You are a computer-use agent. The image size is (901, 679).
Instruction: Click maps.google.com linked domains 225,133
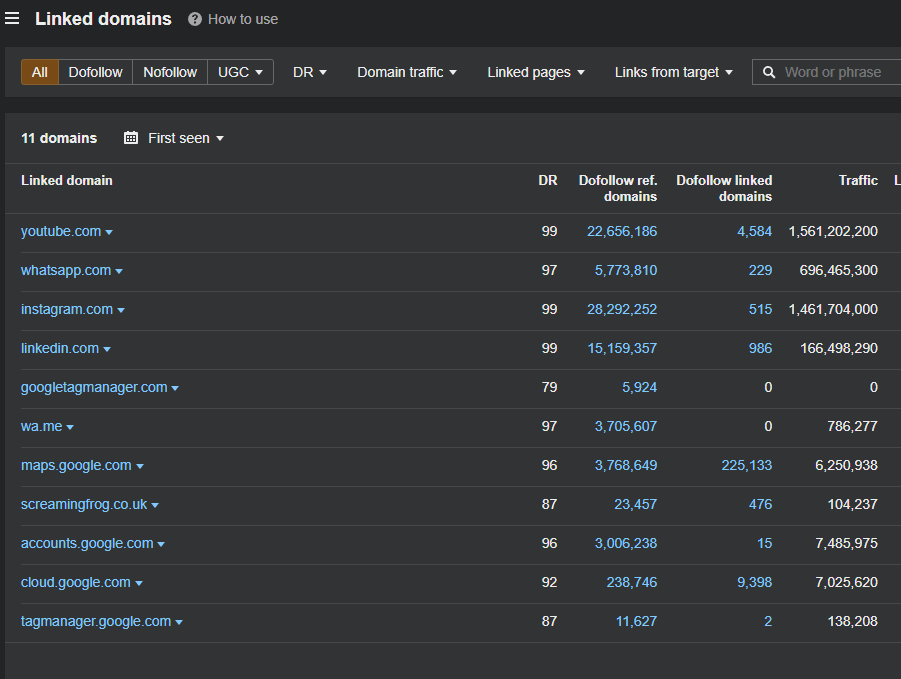(746, 466)
